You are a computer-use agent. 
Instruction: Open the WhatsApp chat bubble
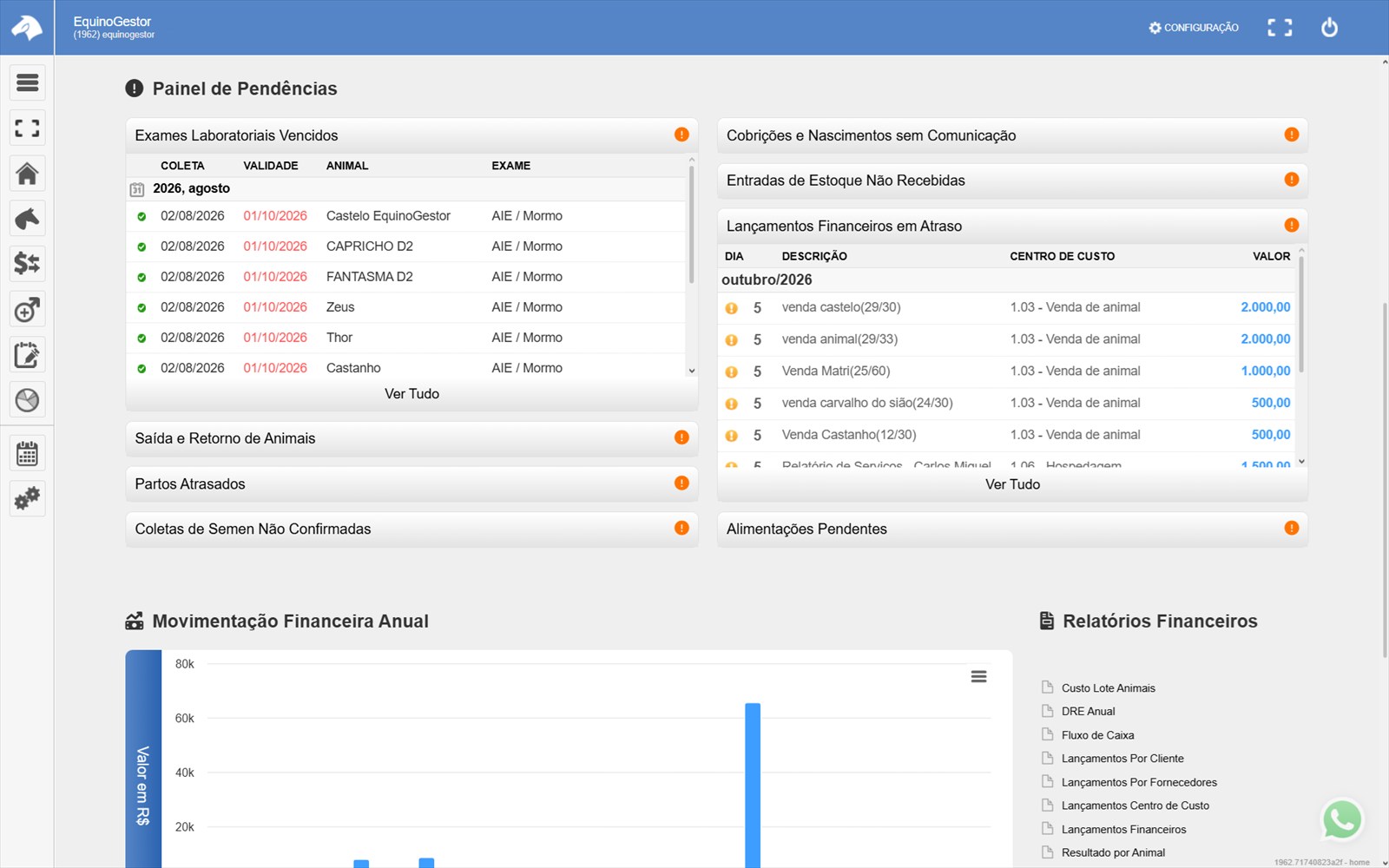click(x=1342, y=819)
